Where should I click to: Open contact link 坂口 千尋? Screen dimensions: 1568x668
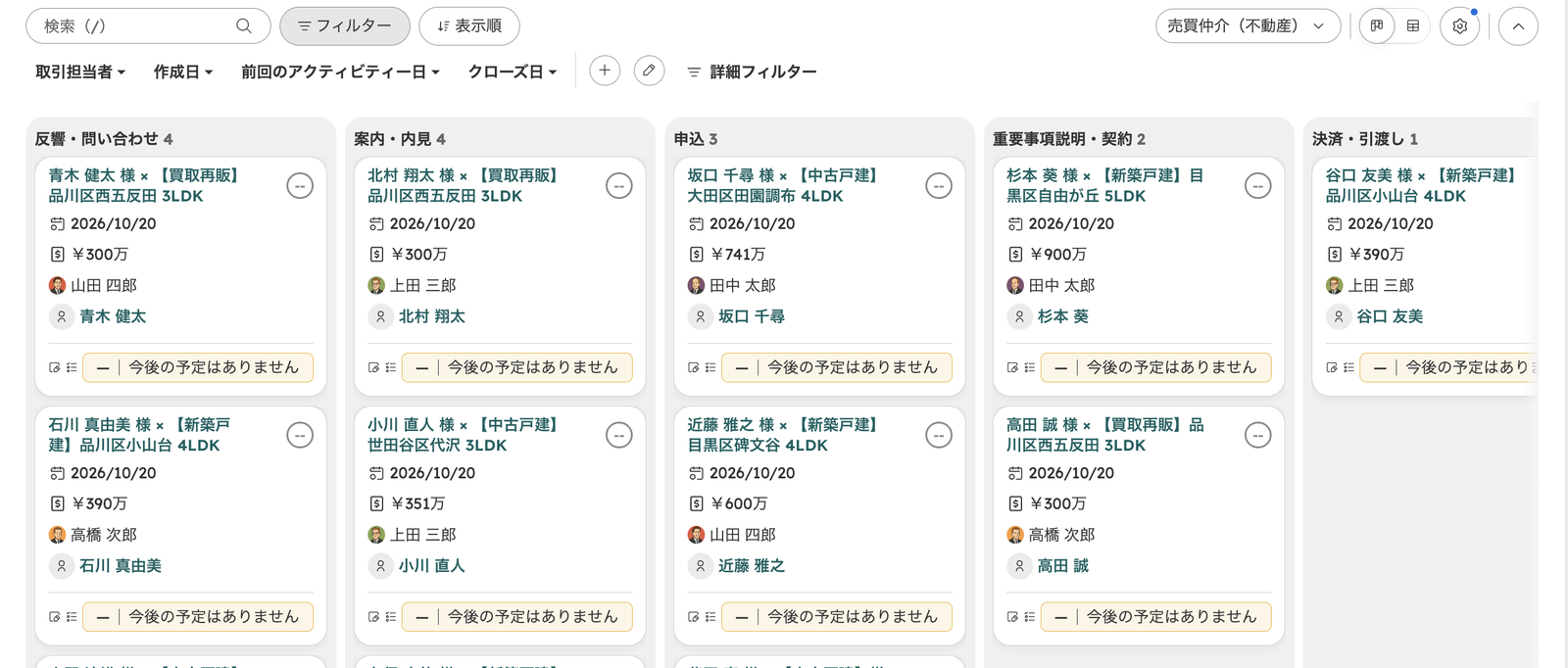pyautogui.click(x=752, y=316)
